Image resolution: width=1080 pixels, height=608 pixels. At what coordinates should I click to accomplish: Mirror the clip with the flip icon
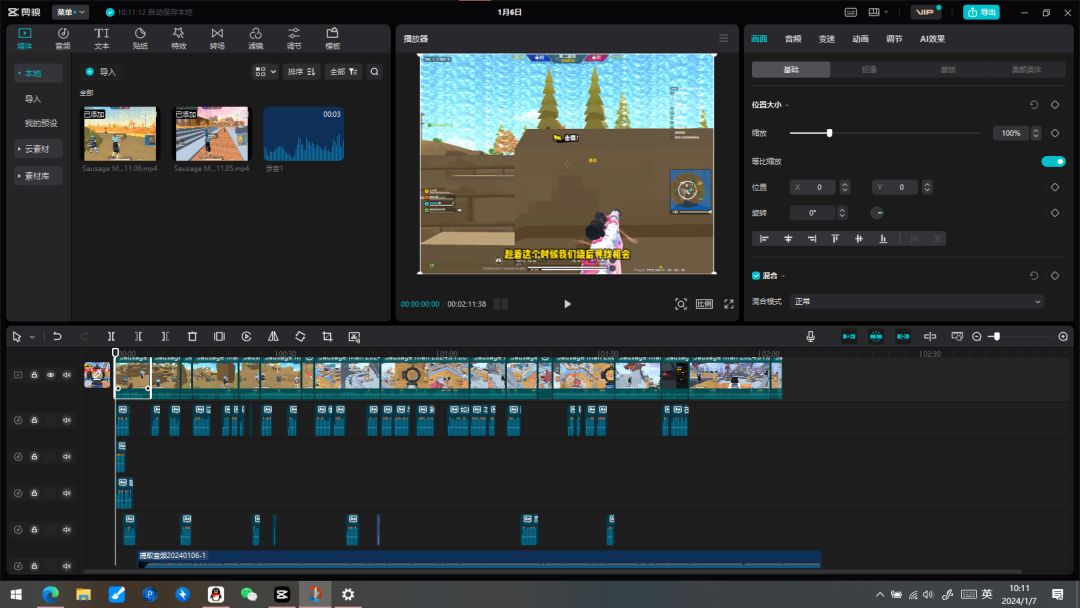click(273, 337)
